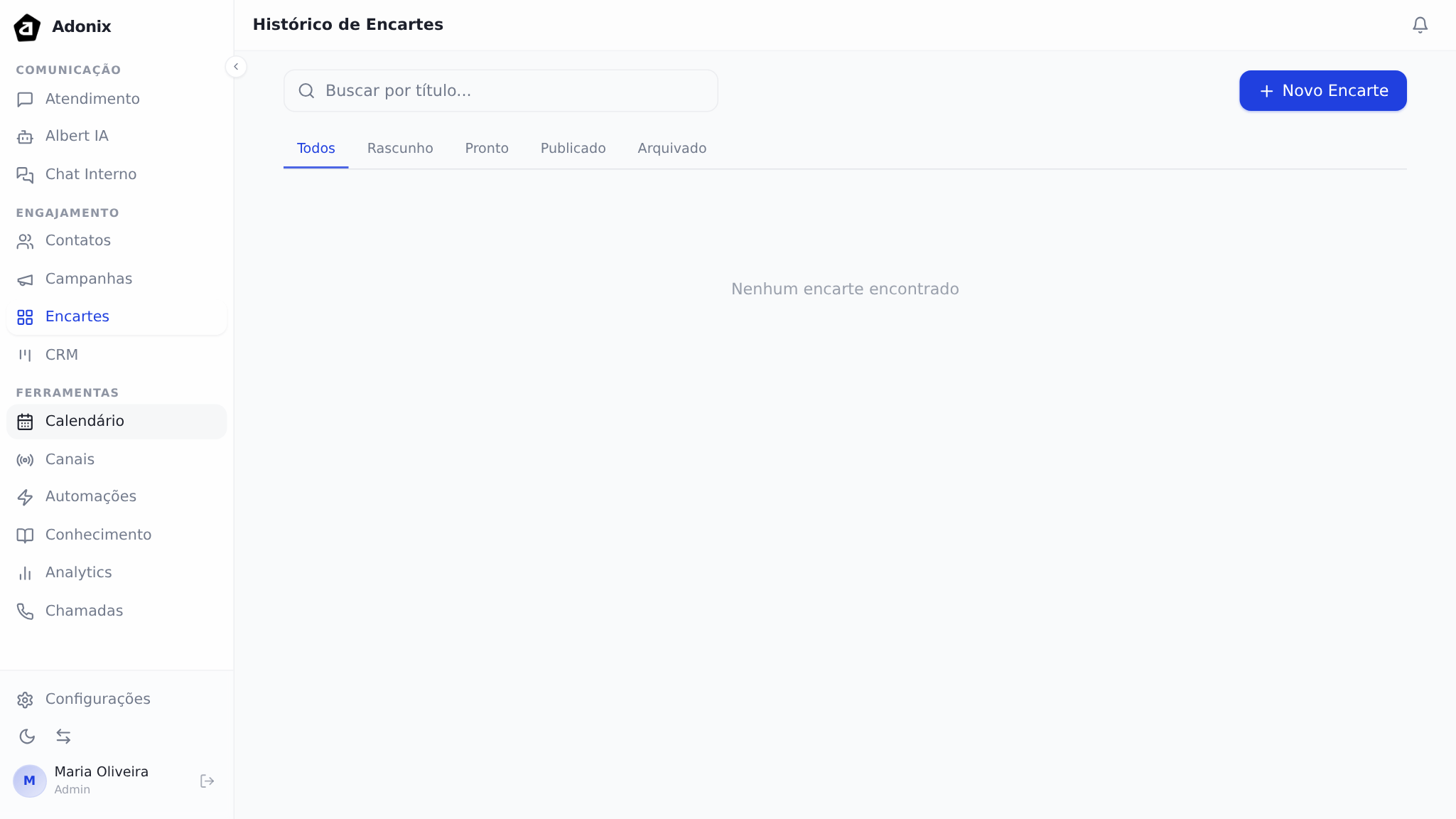Navigate to Analytics in sidebar
Image resolution: width=1456 pixels, height=819 pixels.
[78, 572]
